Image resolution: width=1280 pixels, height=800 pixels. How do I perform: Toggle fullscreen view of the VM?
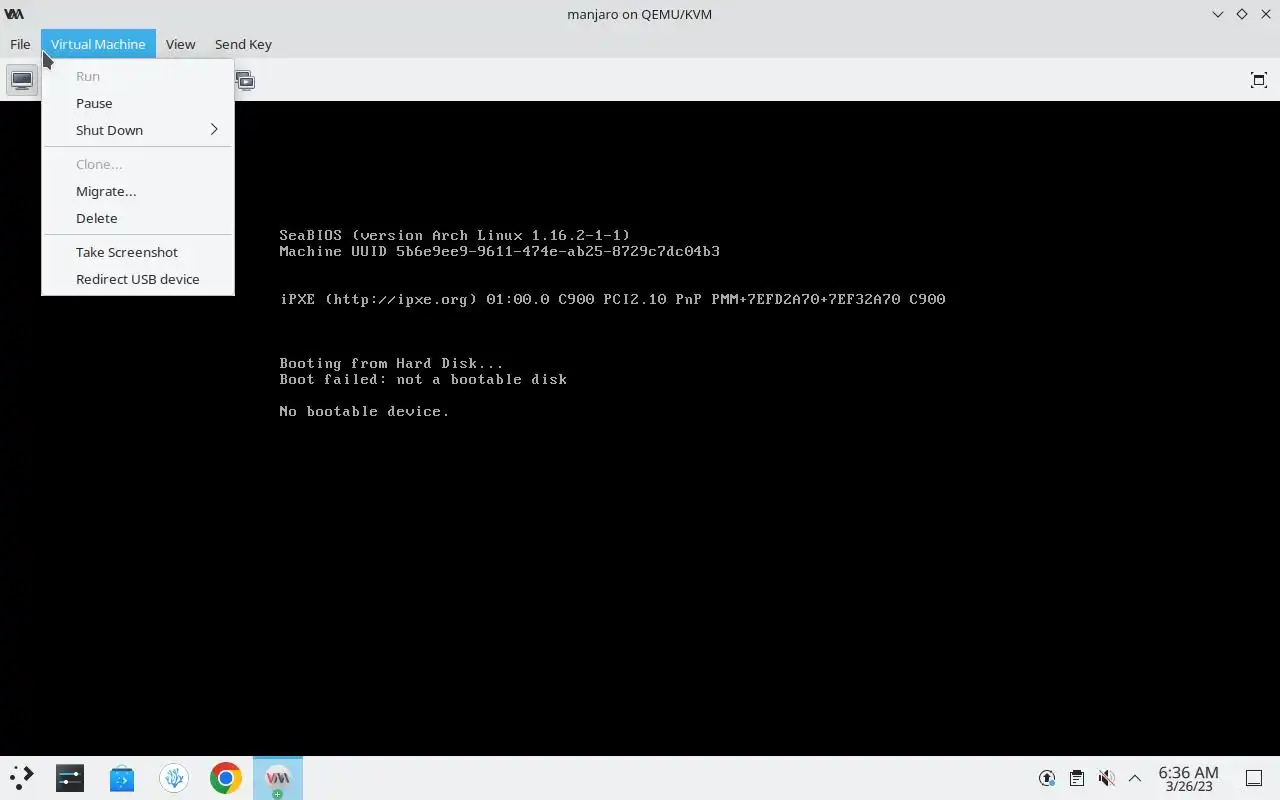(x=1259, y=80)
